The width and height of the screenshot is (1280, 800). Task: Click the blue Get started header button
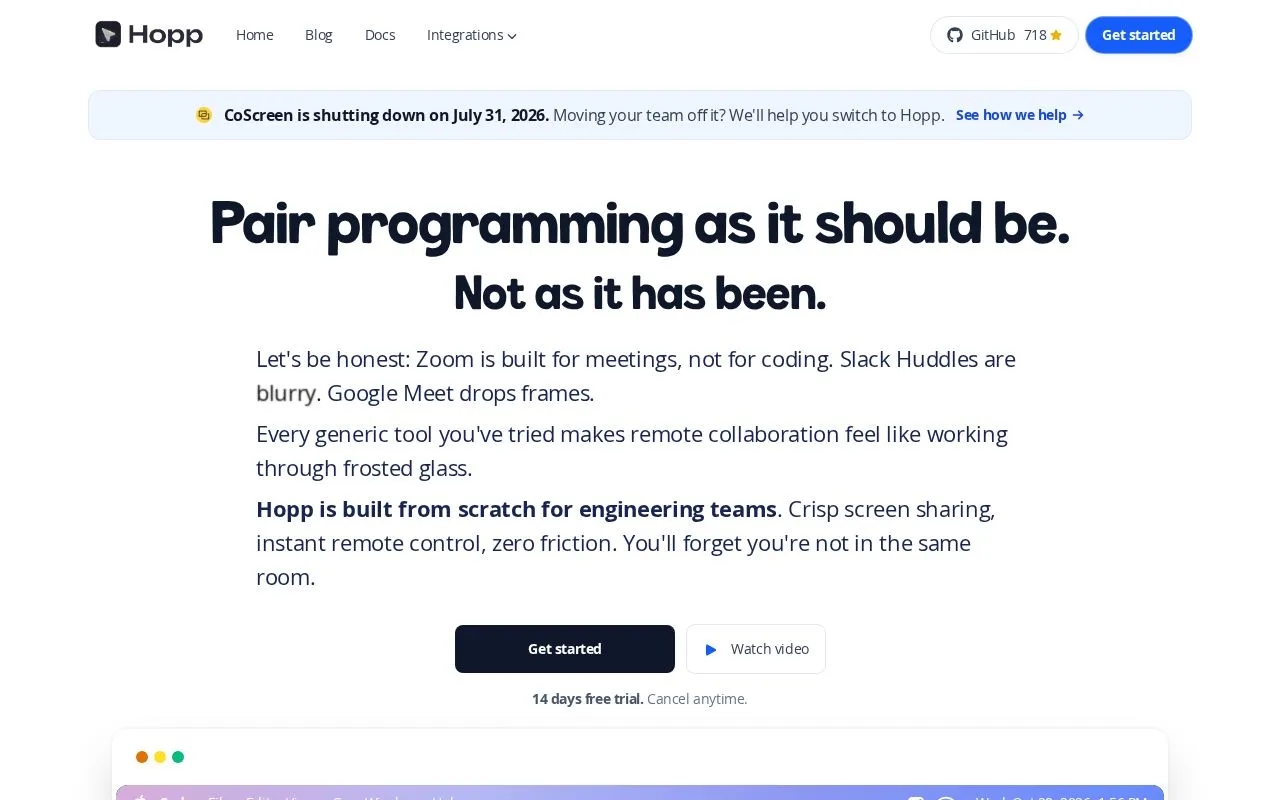[x=1139, y=35]
